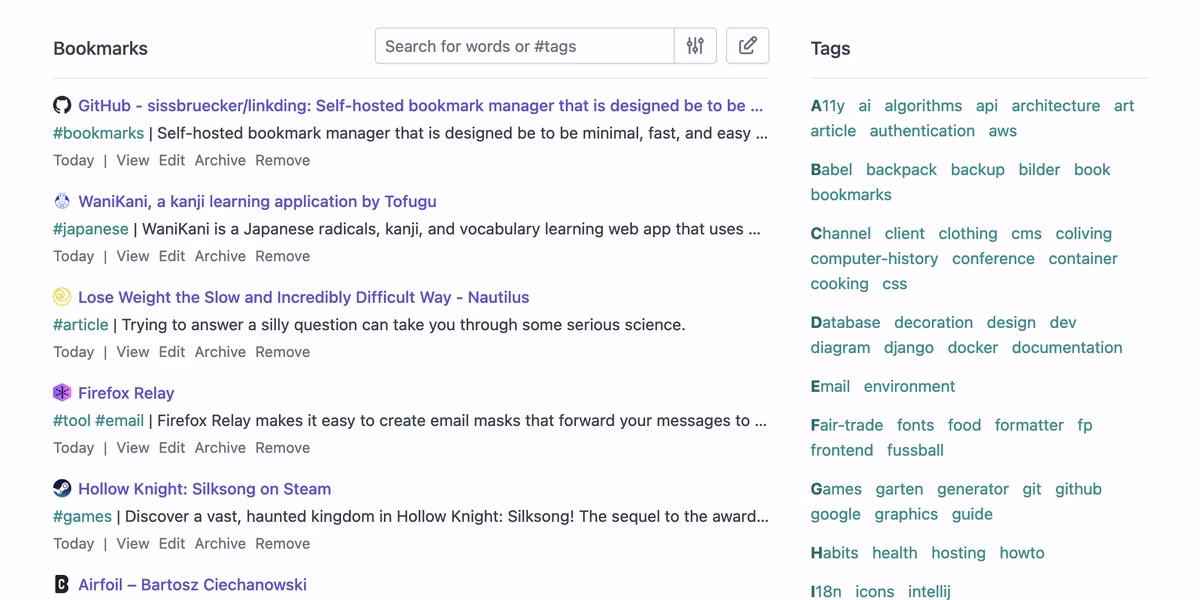Select the Games tag in Tags sidebar

point(836,490)
